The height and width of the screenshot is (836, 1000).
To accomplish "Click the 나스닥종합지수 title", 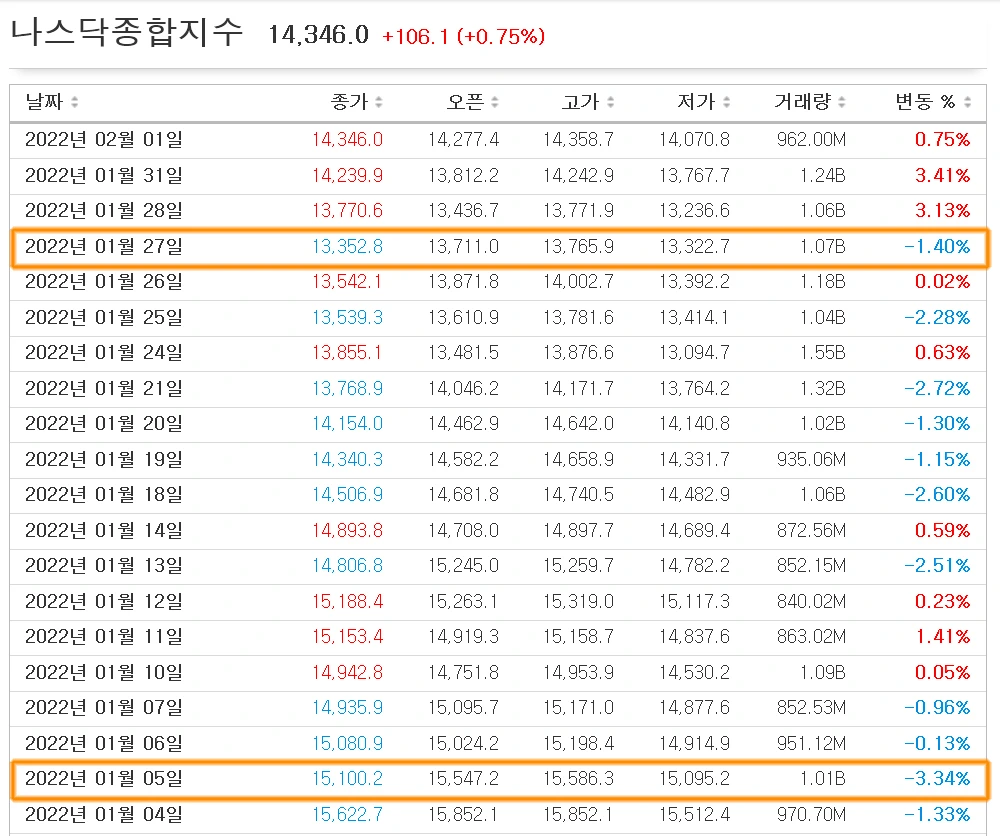I will [x=127, y=32].
